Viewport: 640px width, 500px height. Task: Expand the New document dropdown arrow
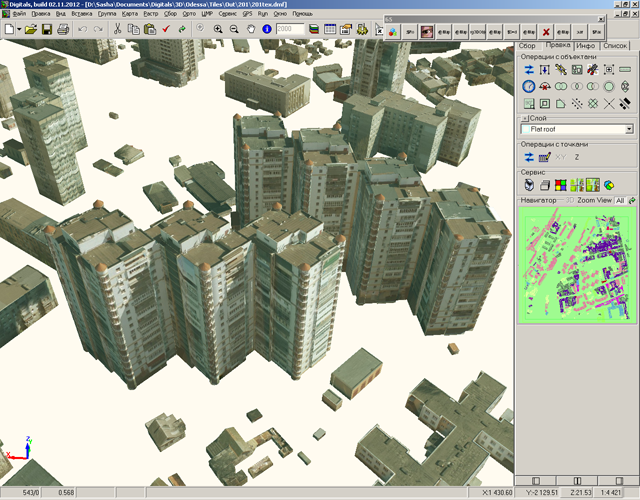(20, 30)
